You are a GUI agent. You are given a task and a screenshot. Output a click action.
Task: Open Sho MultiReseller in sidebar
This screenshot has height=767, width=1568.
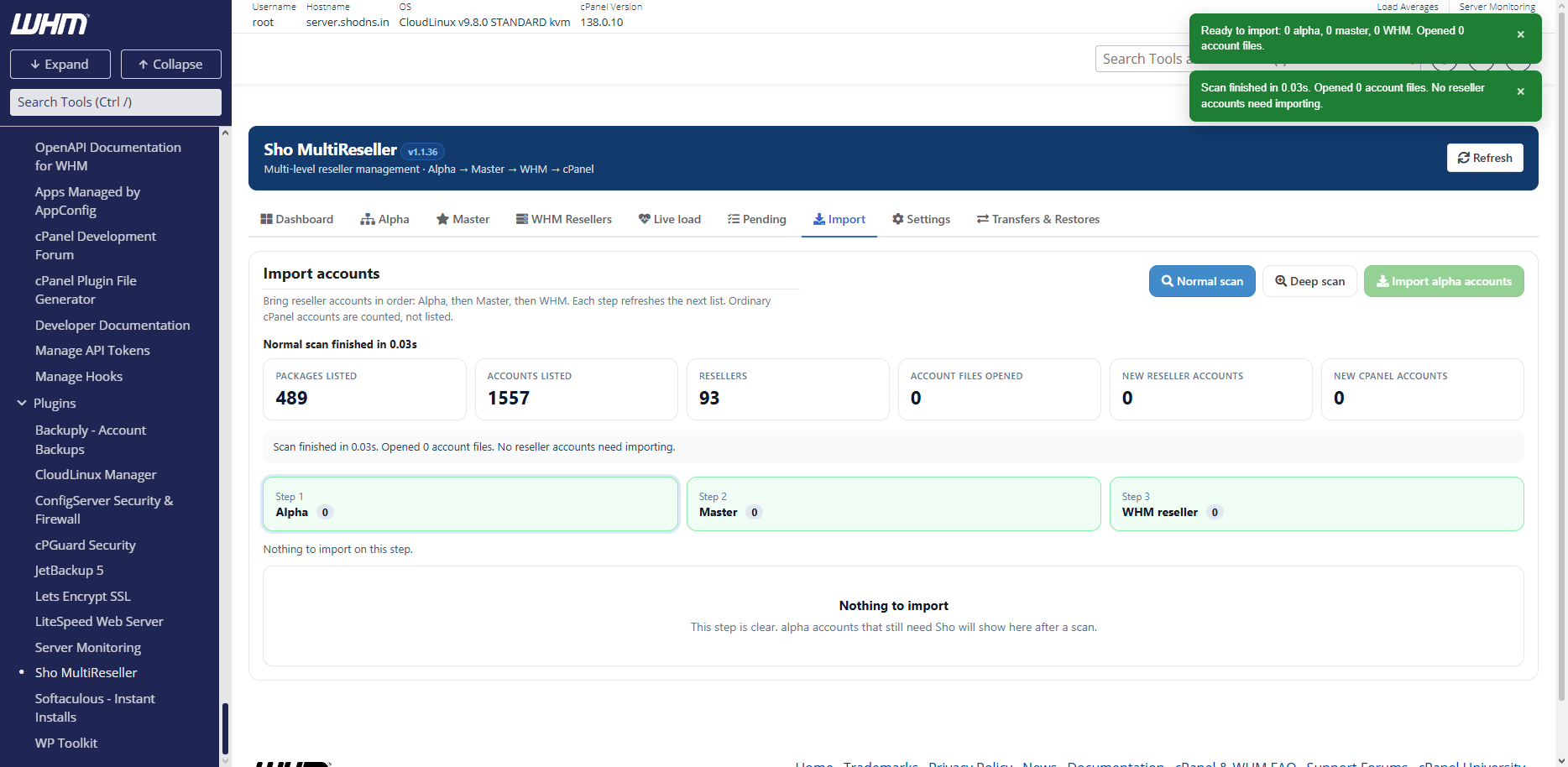coord(86,672)
